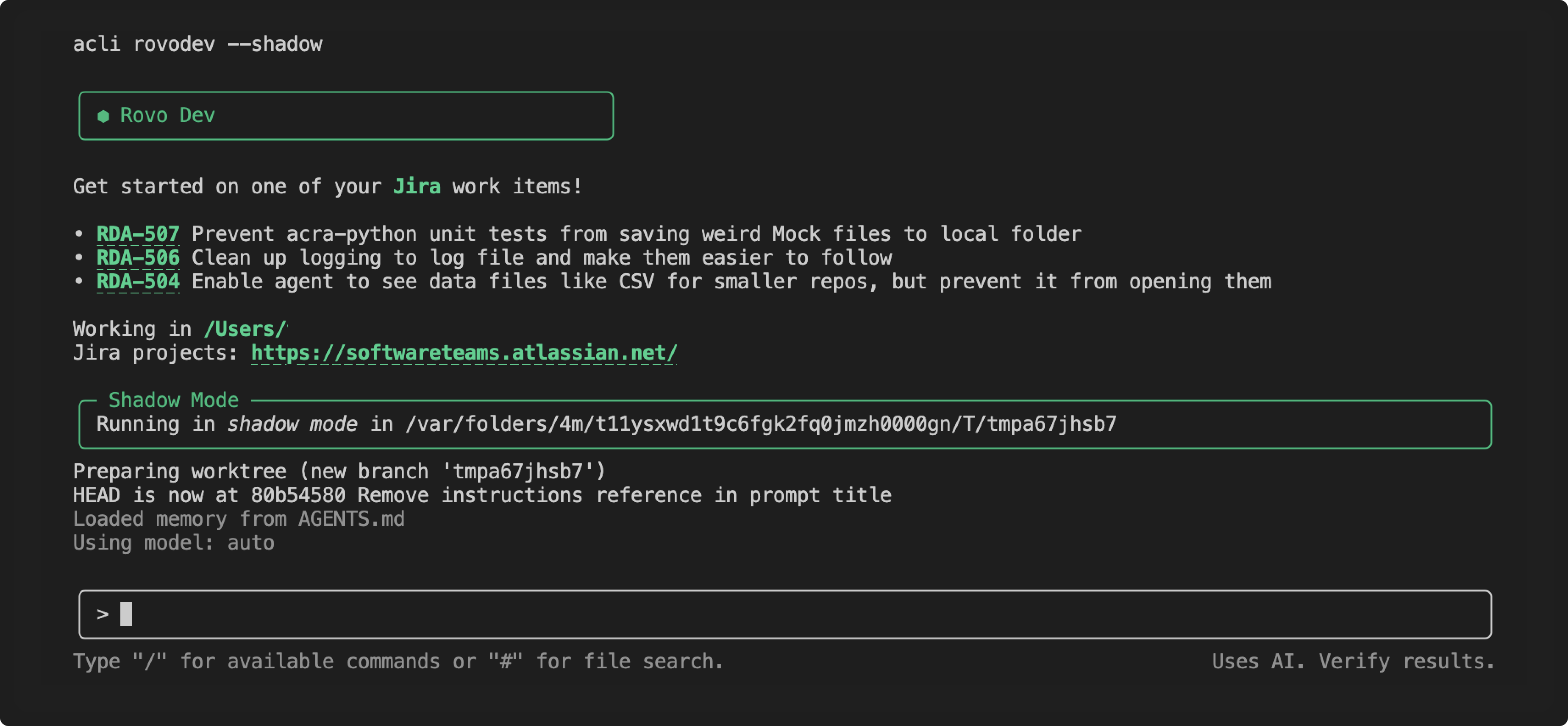Viewport: 1568px width, 726px height.
Task: Open the softwareteams.atlassian.net Jira projects URL
Action: (x=464, y=353)
